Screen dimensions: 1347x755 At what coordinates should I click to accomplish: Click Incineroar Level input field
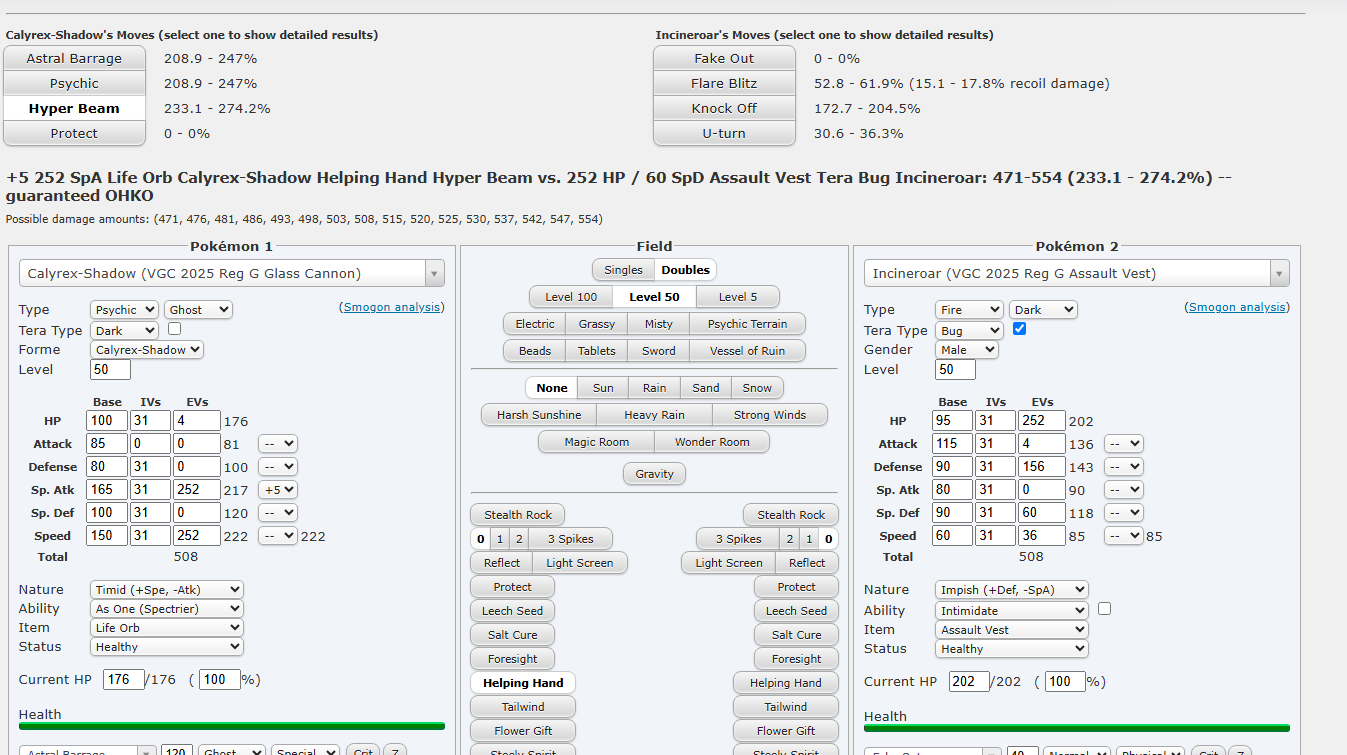point(955,370)
